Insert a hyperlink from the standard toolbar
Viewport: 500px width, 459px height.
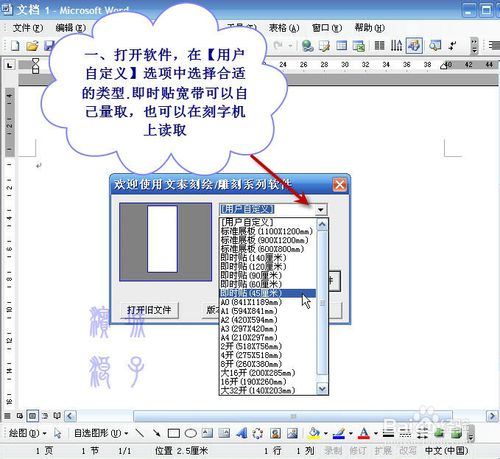(x=307, y=46)
